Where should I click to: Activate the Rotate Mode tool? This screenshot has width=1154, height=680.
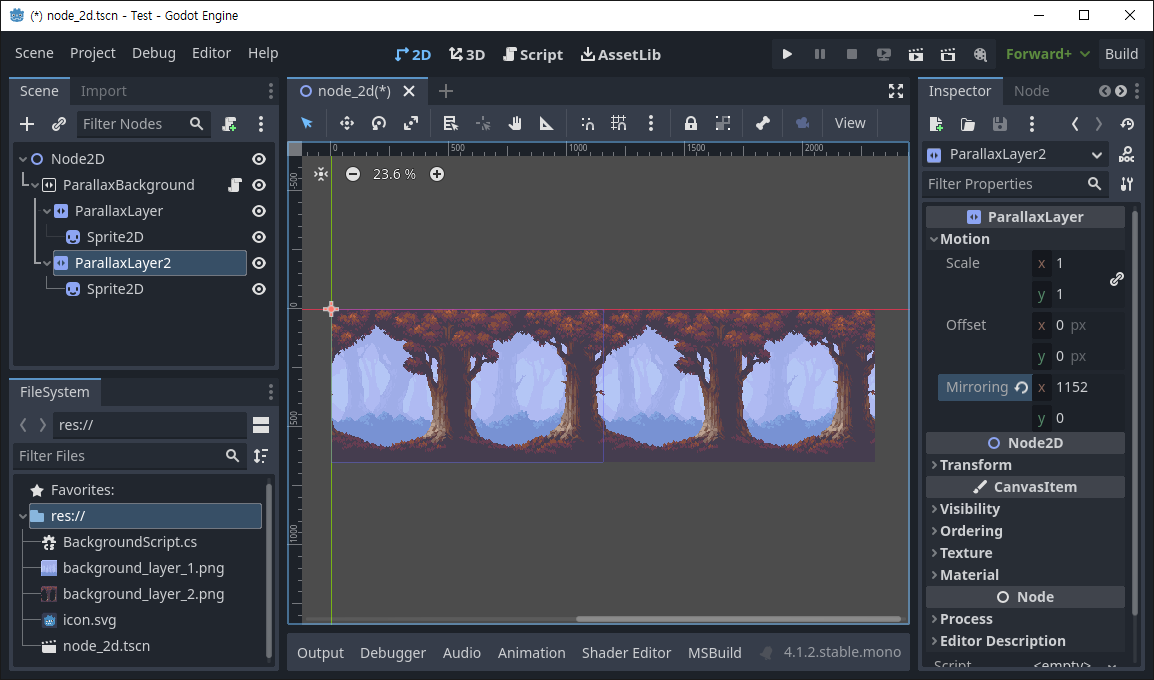[379, 123]
